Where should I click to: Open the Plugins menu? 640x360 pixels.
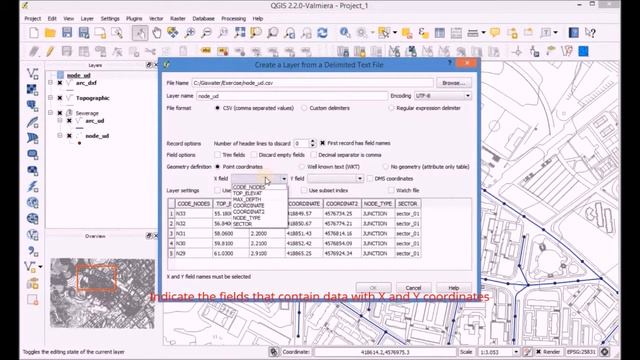[x=134, y=19]
